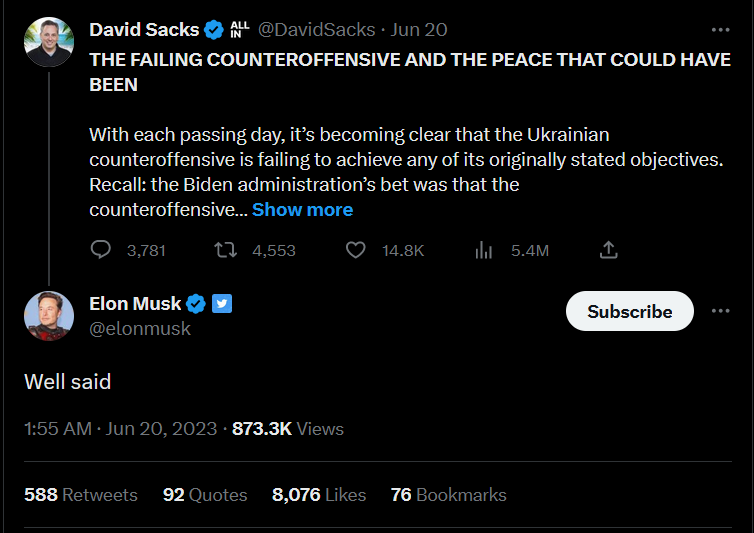This screenshot has width=754, height=533.
Task: Open view analytics bar chart icon
Action: click(484, 250)
